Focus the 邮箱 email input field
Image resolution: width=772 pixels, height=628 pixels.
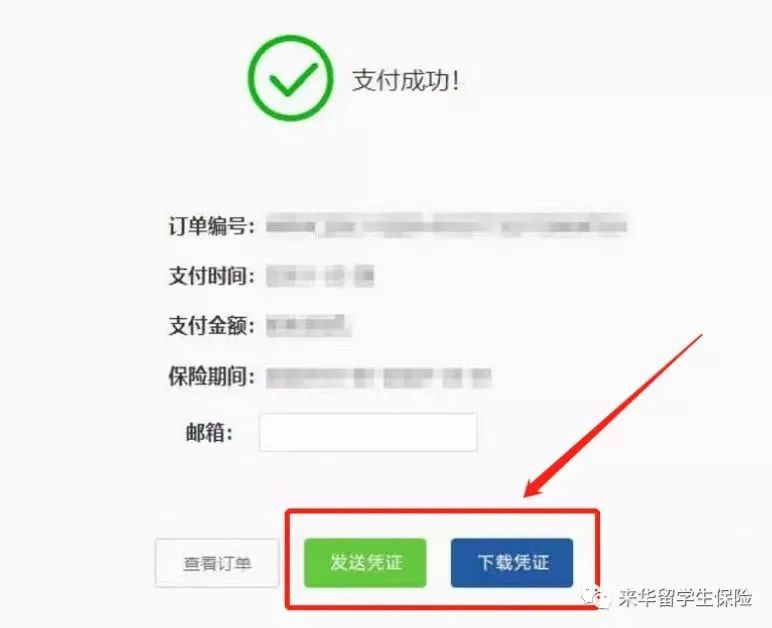pos(368,432)
